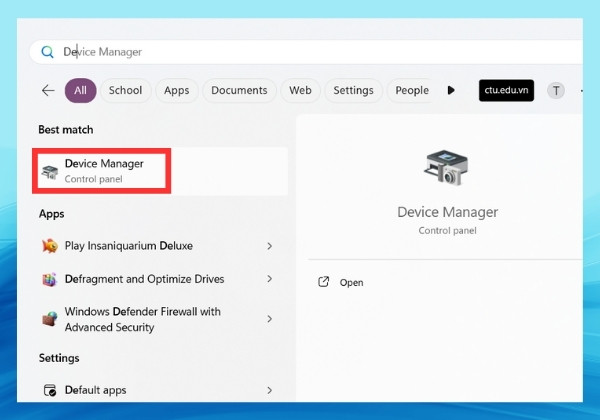Open Play Insaniquarium Deluxe
The width and height of the screenshot is (600, 420).
tap(160, 246)
